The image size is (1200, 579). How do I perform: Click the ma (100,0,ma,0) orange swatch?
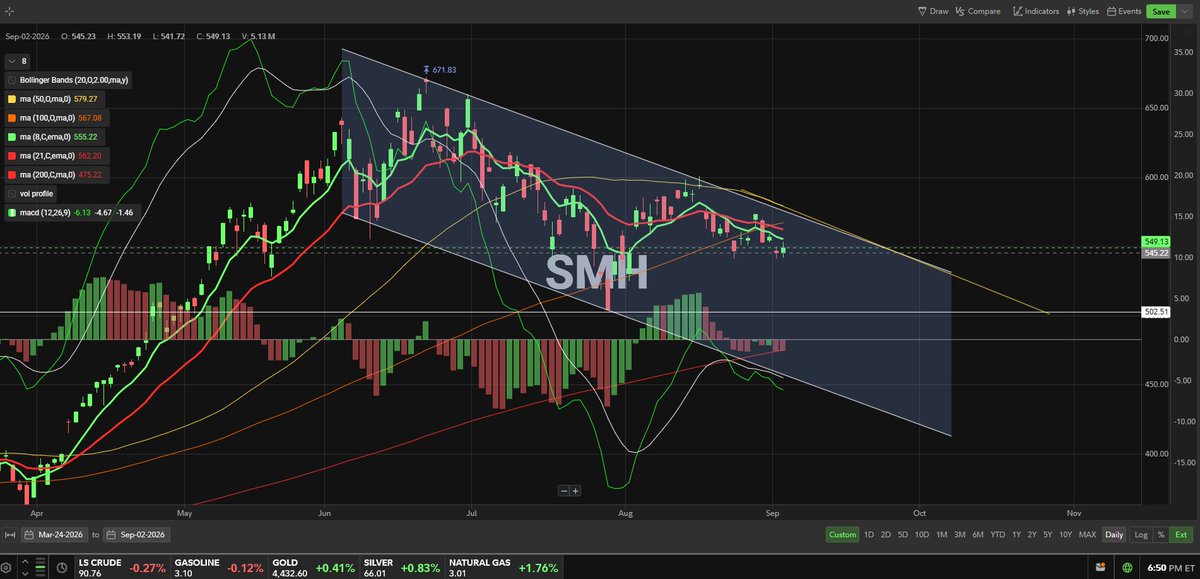[x=12, y=118]
